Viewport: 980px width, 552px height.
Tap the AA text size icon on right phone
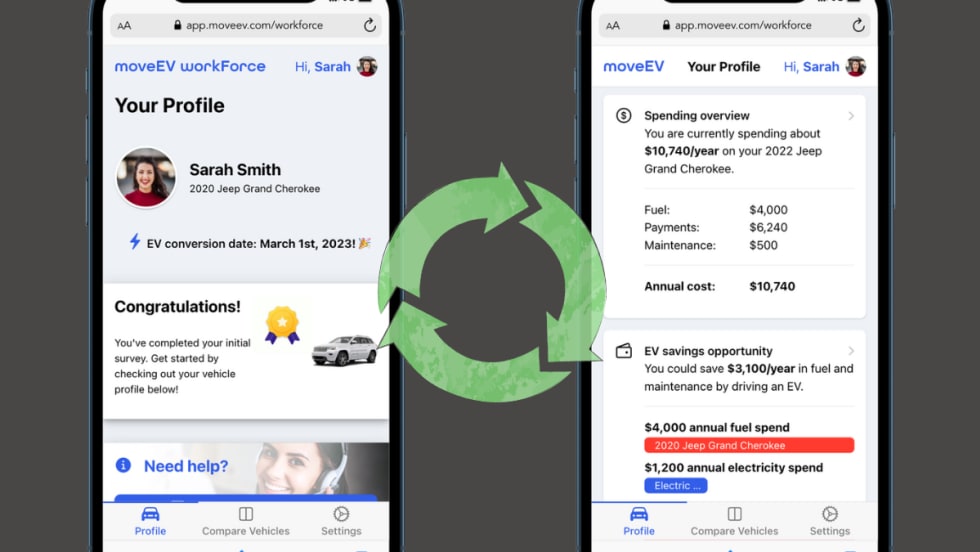pyautogui.click(x=612, y=26)
